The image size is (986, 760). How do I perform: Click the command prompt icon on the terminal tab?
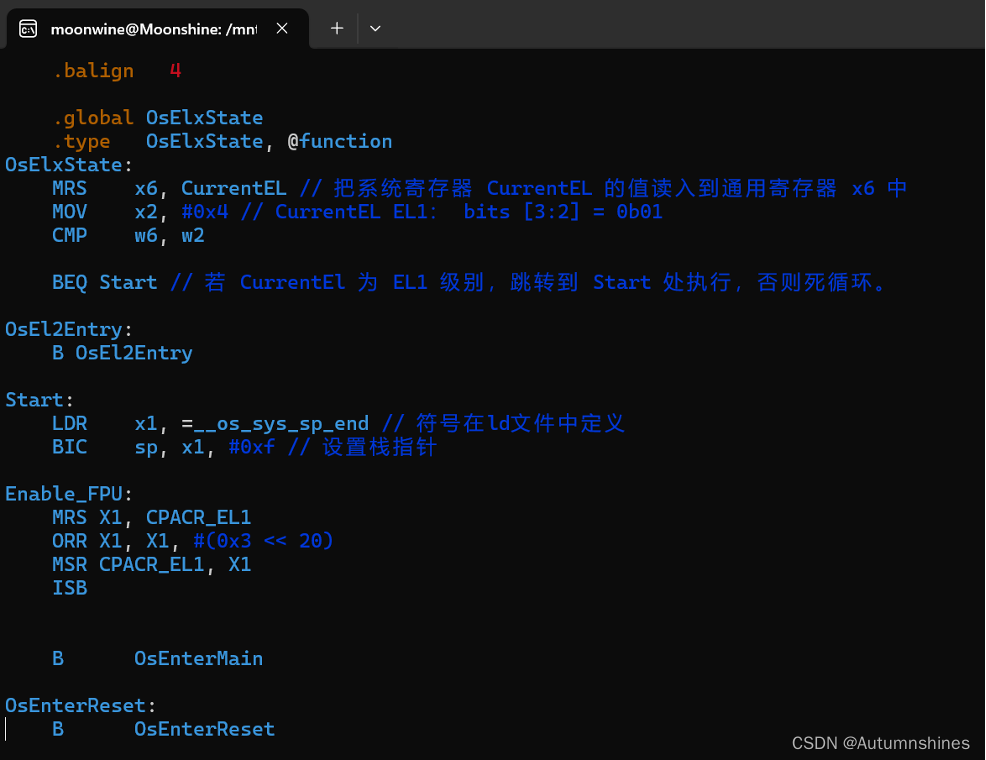point(29,28)
